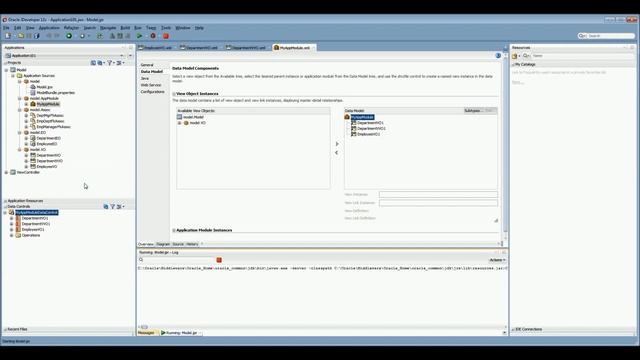This screenshot has width=640, height=360.
Task: Click the Data Controls filter funnel icon
Action: point(113,207)
